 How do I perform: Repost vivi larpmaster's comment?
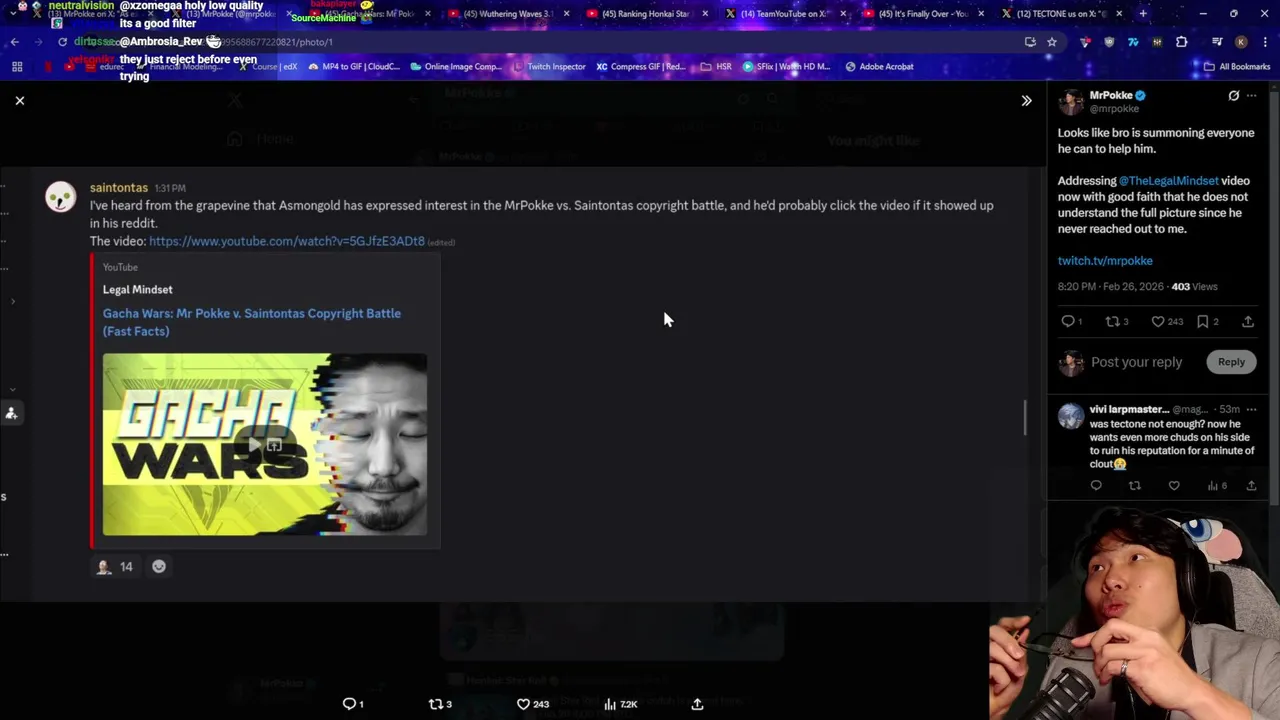(1134, 486)
